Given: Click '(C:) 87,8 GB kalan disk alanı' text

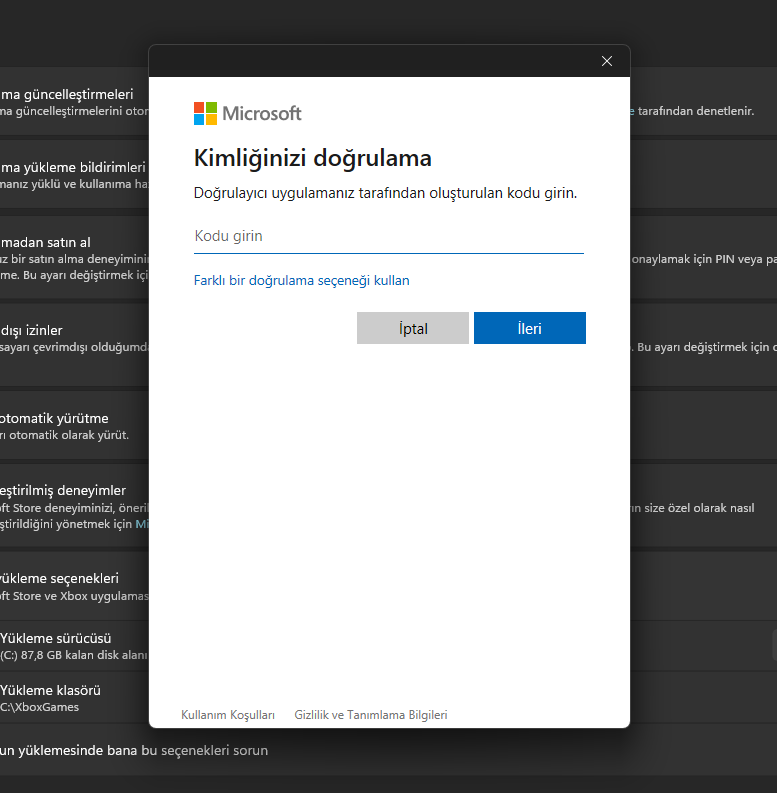Looking at the screenshot, I should 74,655.
